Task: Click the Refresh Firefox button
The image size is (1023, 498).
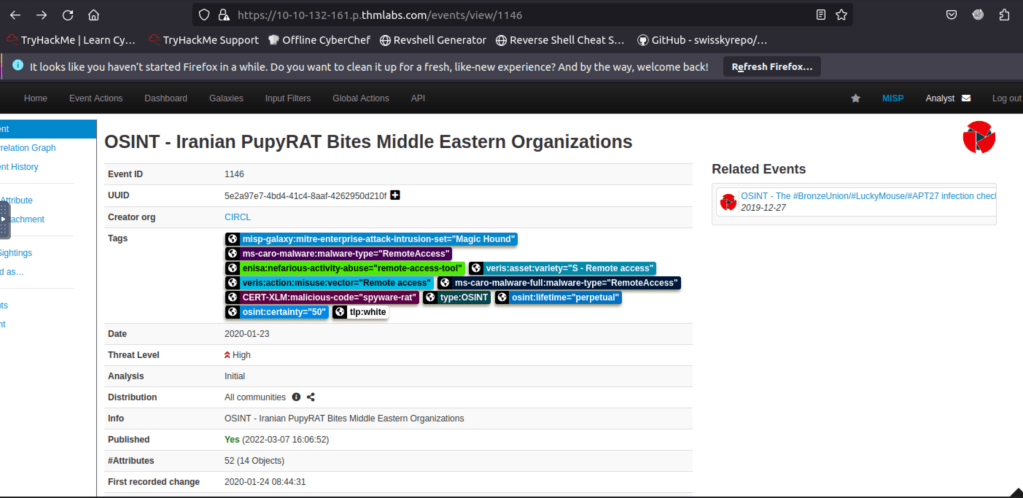Action: (x=772, y=67)
